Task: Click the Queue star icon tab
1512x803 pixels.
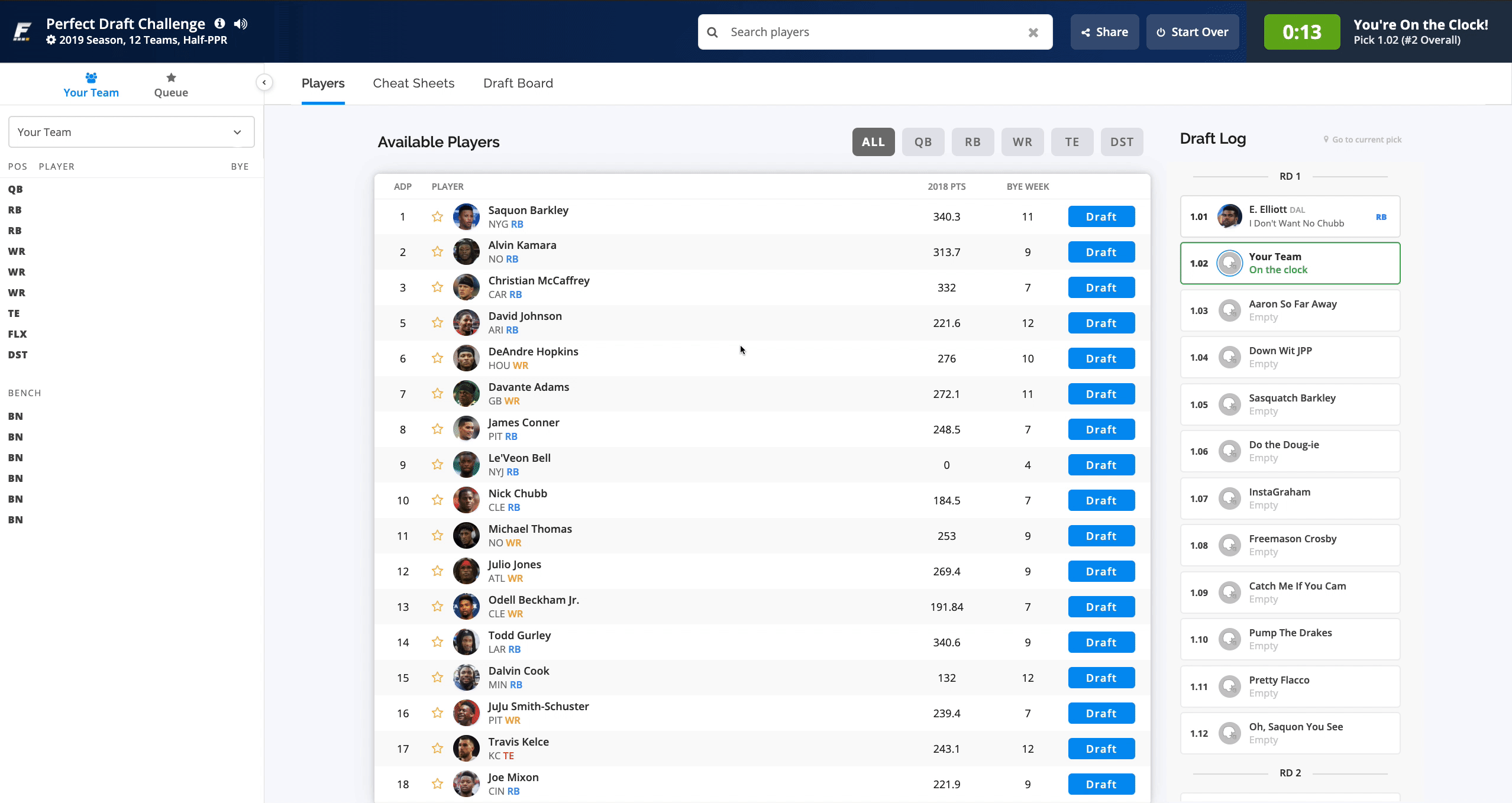Action: pos(171,78)
